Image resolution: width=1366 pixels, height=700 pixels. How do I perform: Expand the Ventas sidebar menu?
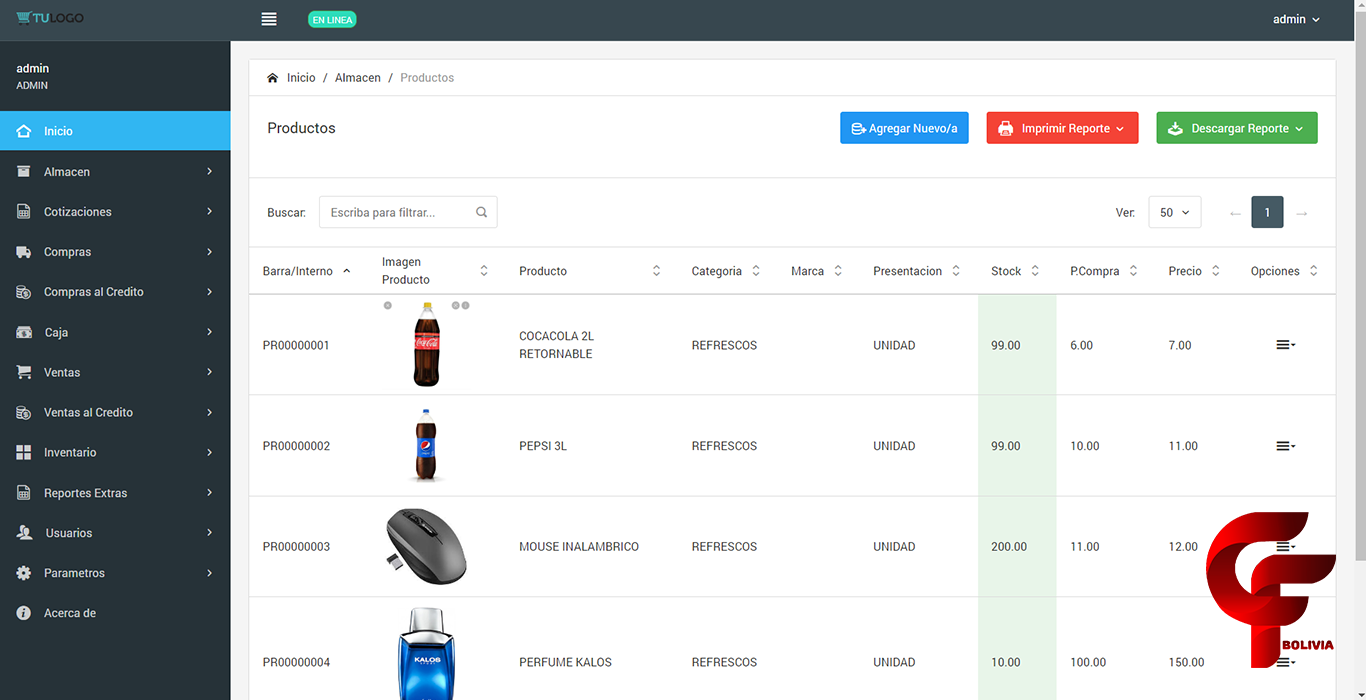click(115, 372)
